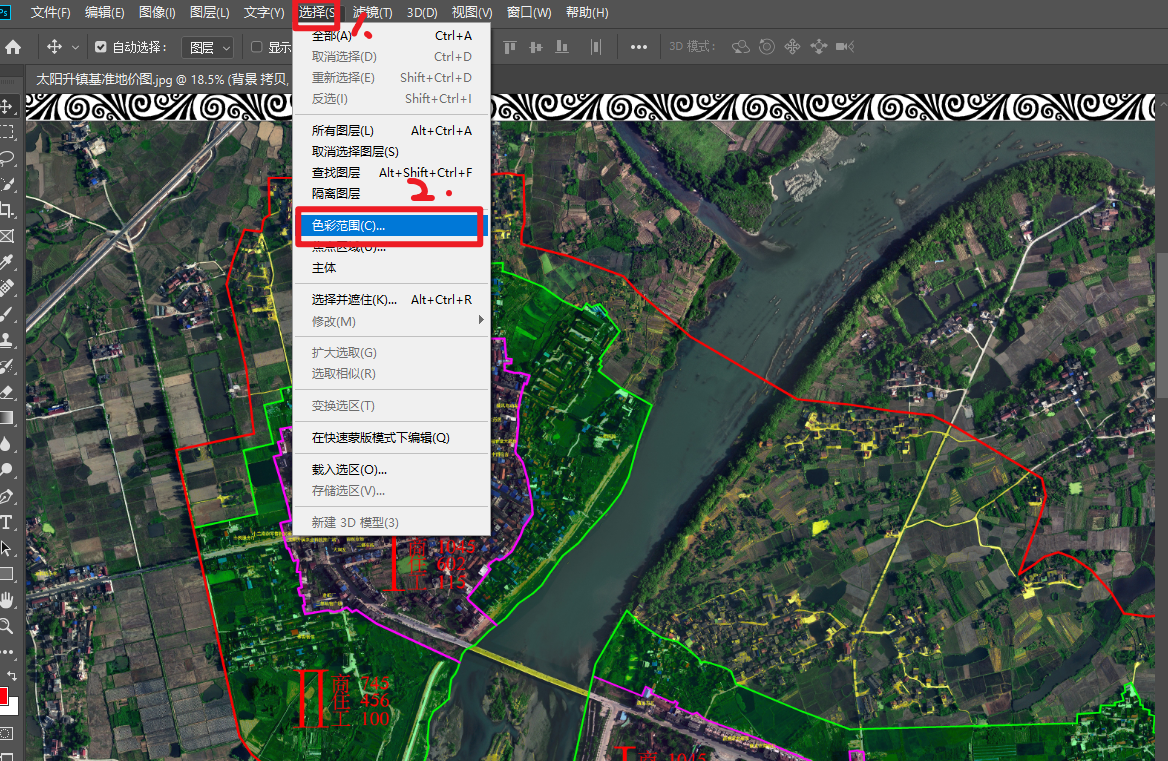Open the 窗口(W) menu
This screenshot has height=761, width=1168.
pos(529,13)
